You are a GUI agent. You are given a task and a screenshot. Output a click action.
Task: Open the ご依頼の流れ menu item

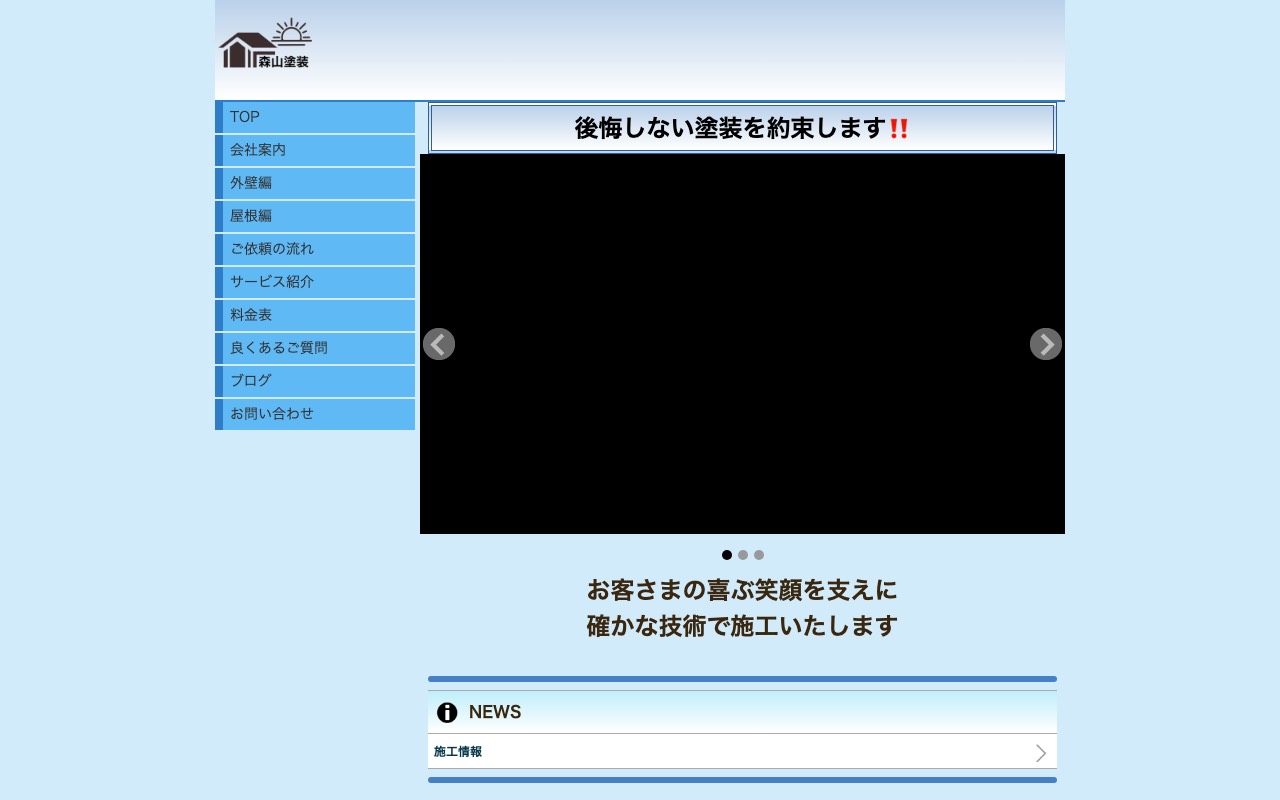[315, 249]
